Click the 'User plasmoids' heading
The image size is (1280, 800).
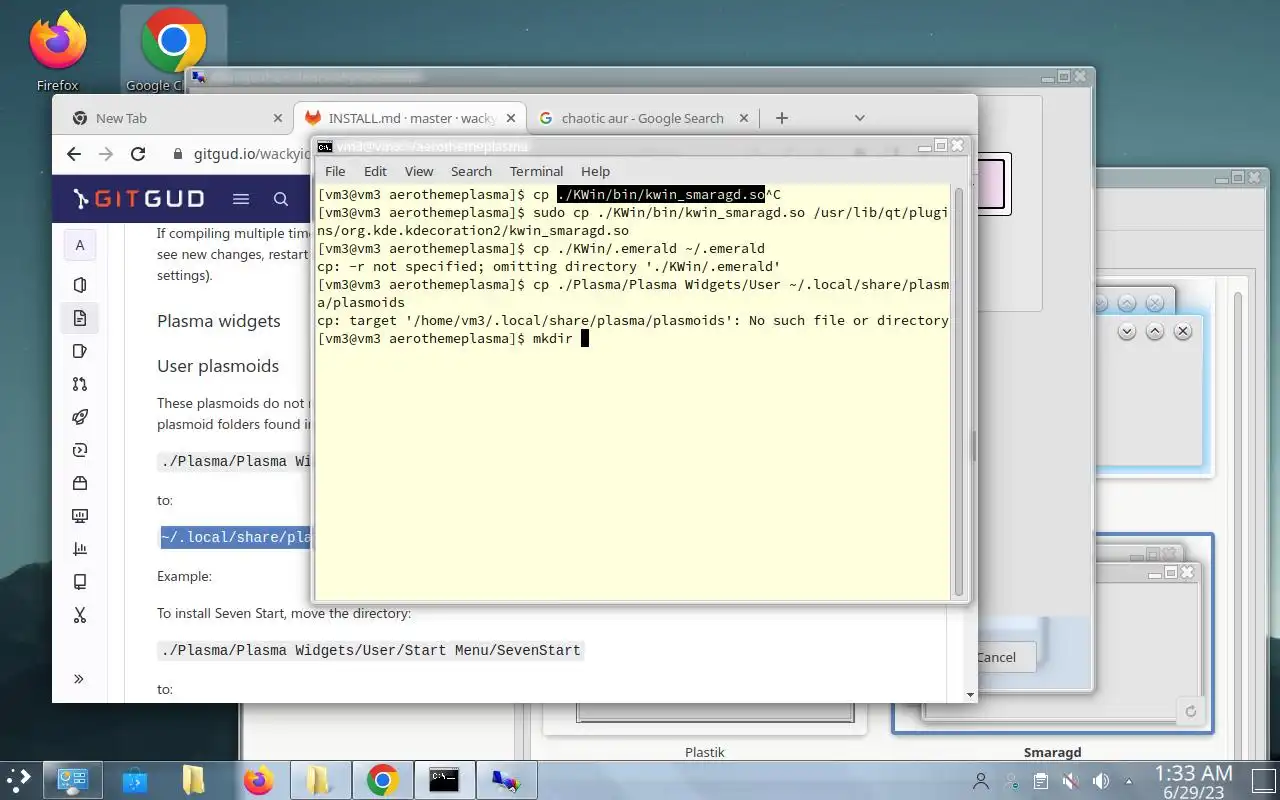coord(218,366)
